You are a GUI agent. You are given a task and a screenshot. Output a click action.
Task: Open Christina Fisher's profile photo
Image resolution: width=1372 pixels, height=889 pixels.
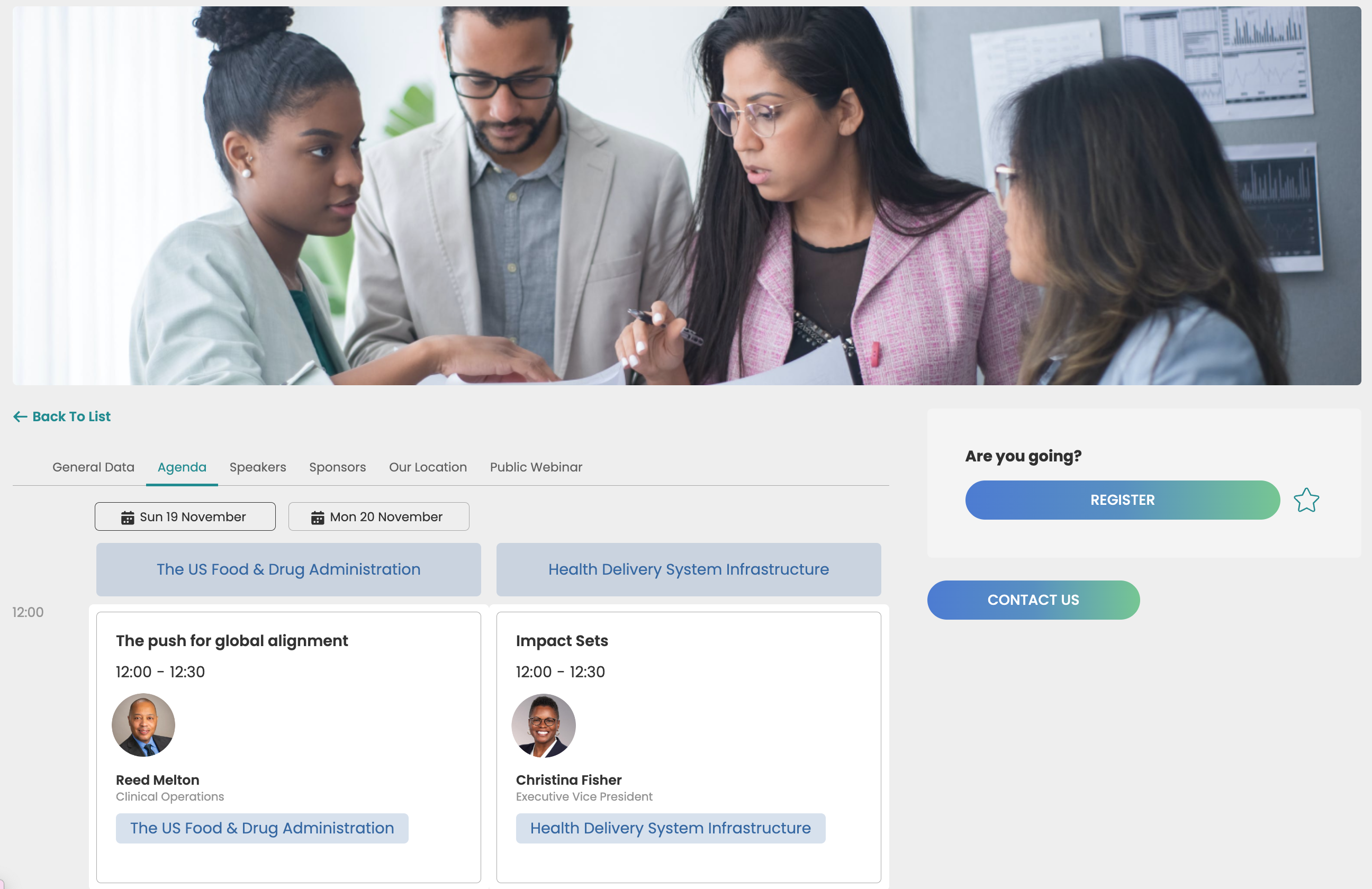coord(544,725)
